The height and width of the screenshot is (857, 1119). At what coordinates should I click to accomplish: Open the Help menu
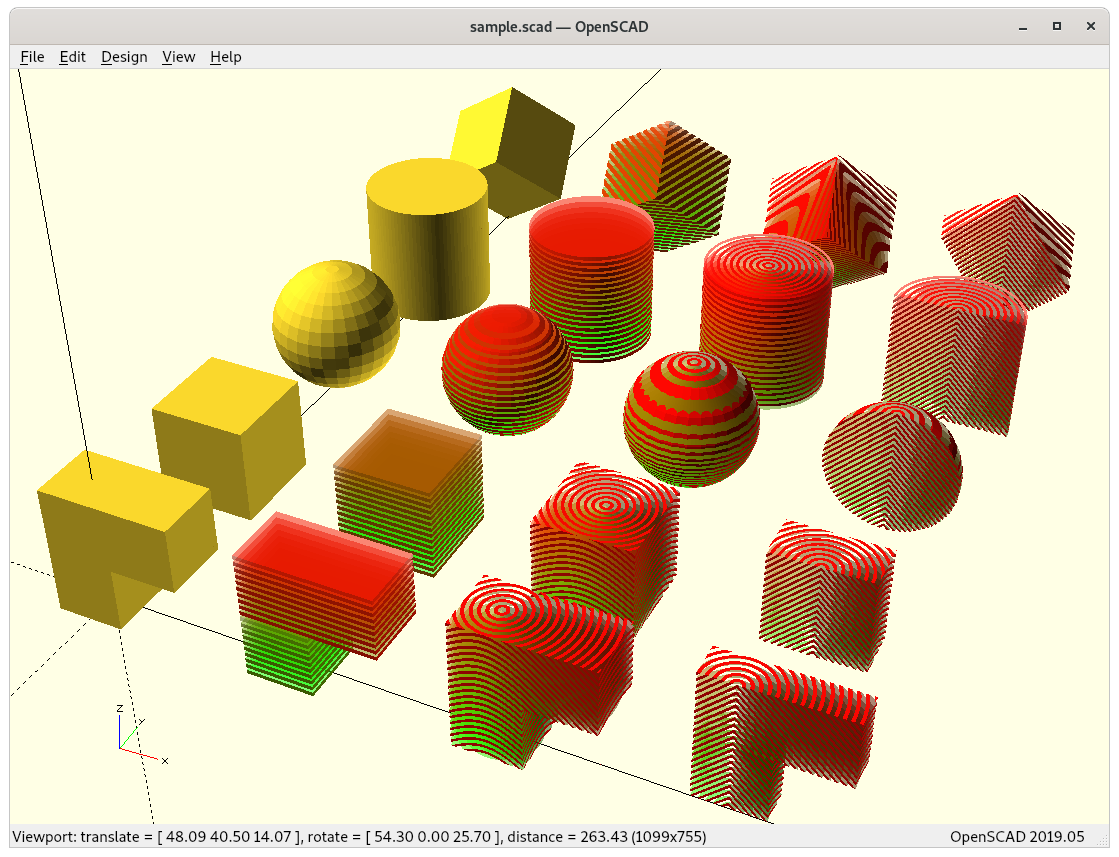coord(225,57)
